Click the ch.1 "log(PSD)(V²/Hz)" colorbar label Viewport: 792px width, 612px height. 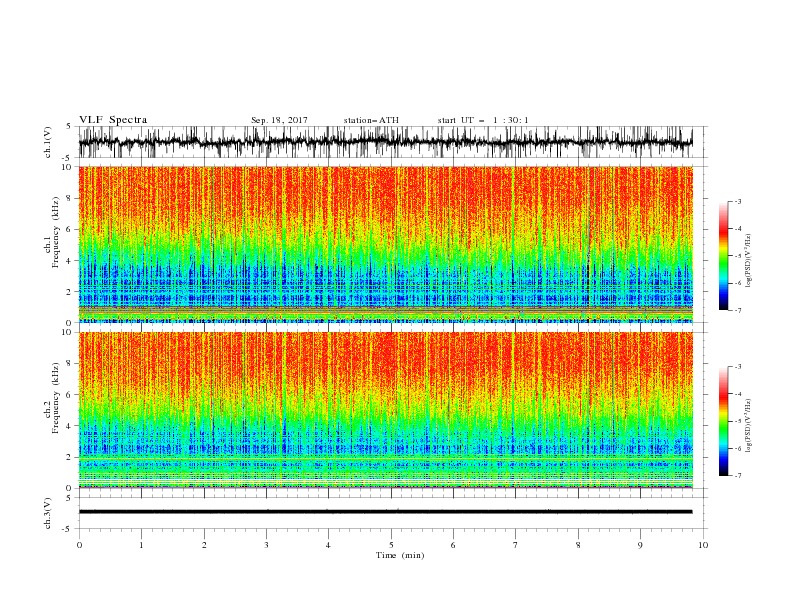click(749, 261)
